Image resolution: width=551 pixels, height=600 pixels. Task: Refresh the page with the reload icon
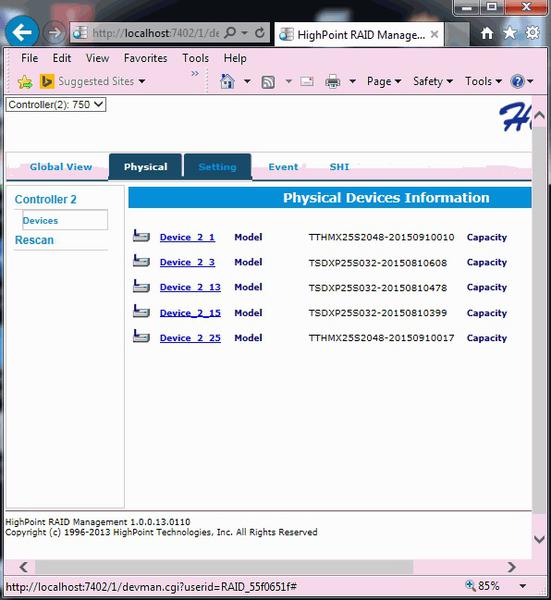tap(260, 33)
